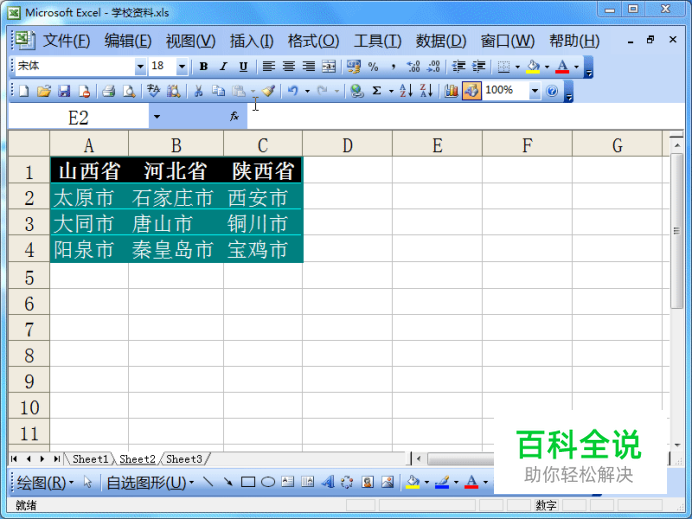Viewport: 692px width, 519px height.
Task: Apply Percent style formatting
Action: [x=373, y=67]
